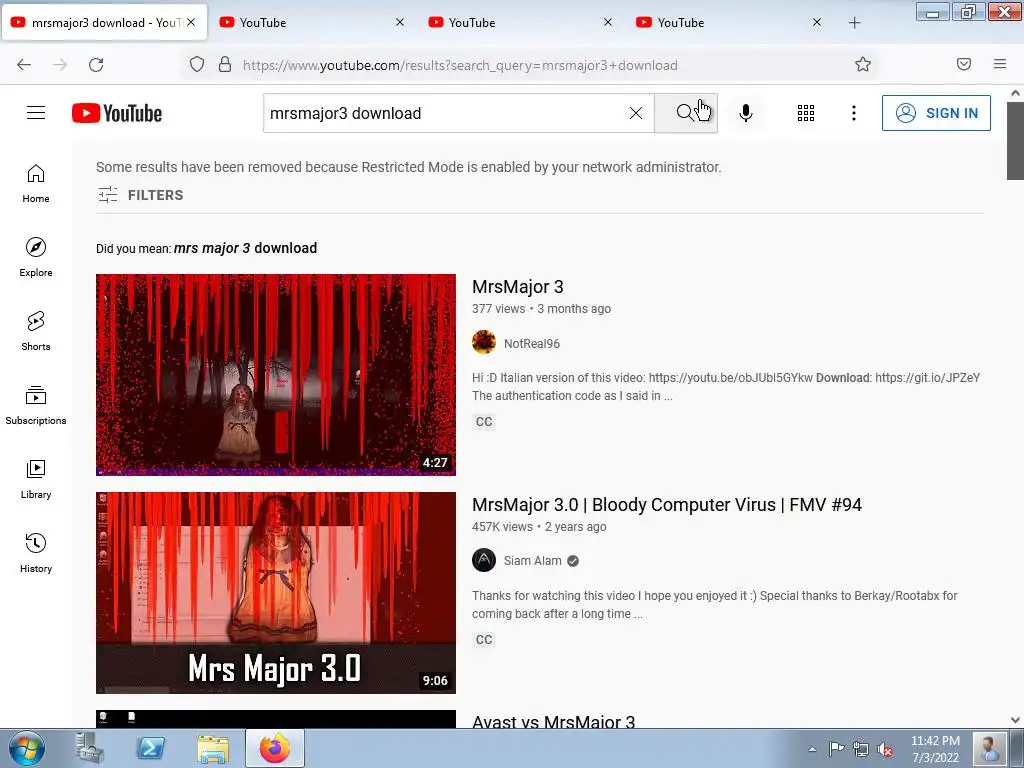Bookmark this page with the star
Screen dimensions: 1024x768
pos(863,64)
